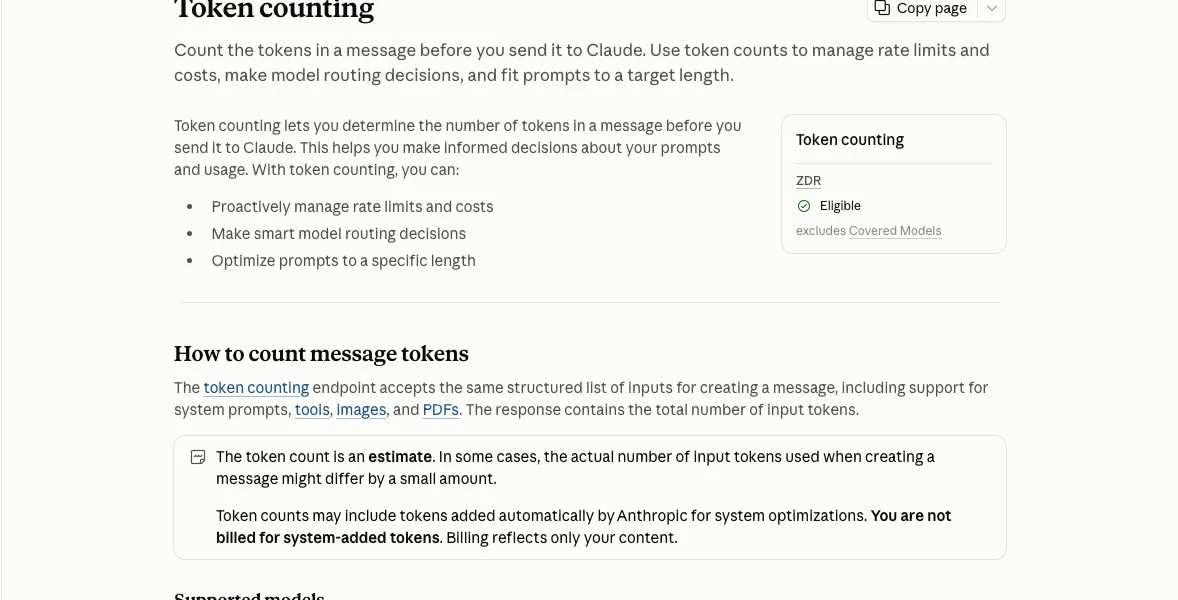The width and height of the screenshot is (1178, 600).
Task: Click the green Eligible checkmark icon
Action: (804, 206)
